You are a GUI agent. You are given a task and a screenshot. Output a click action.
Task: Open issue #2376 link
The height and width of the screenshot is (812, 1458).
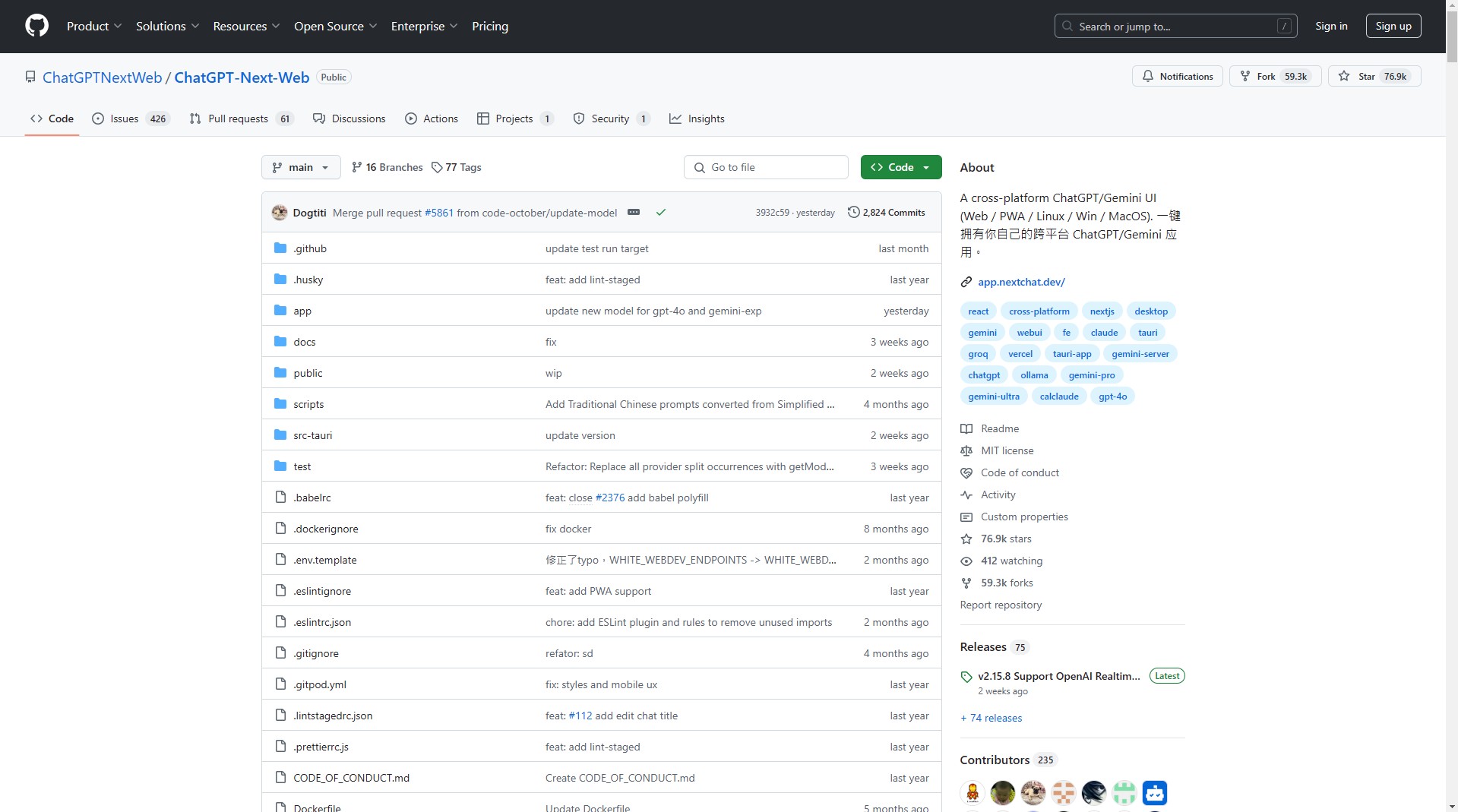(x=610, y=498)
